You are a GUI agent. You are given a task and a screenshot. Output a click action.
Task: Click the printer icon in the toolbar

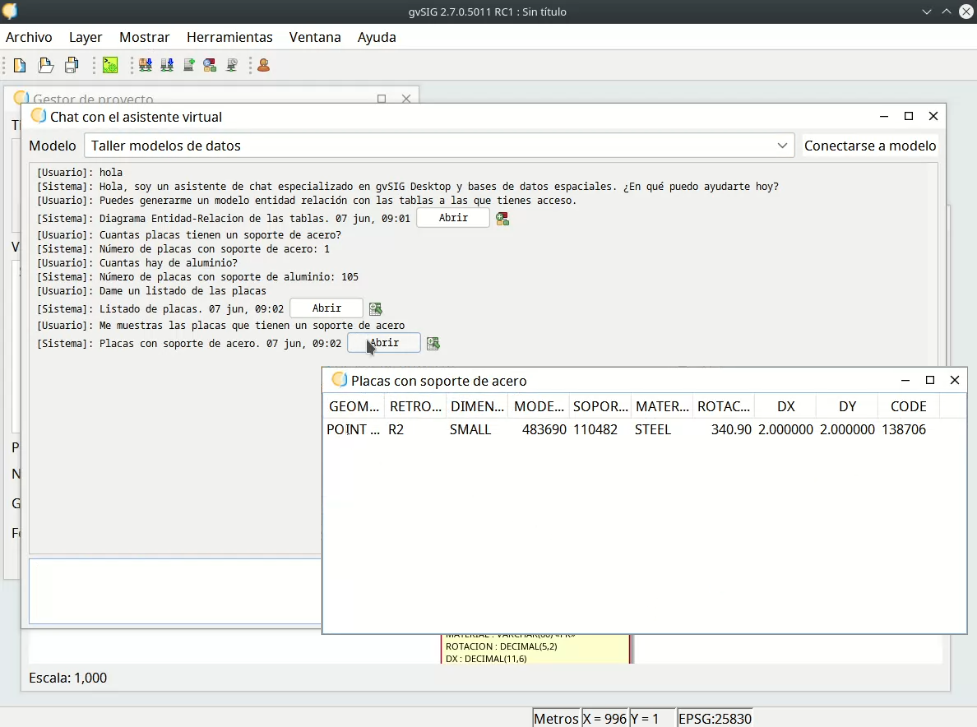72,65
